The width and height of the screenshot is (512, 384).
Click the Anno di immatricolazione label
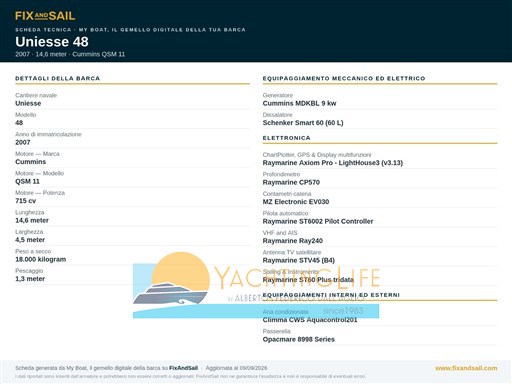click(x=48, y=134)
